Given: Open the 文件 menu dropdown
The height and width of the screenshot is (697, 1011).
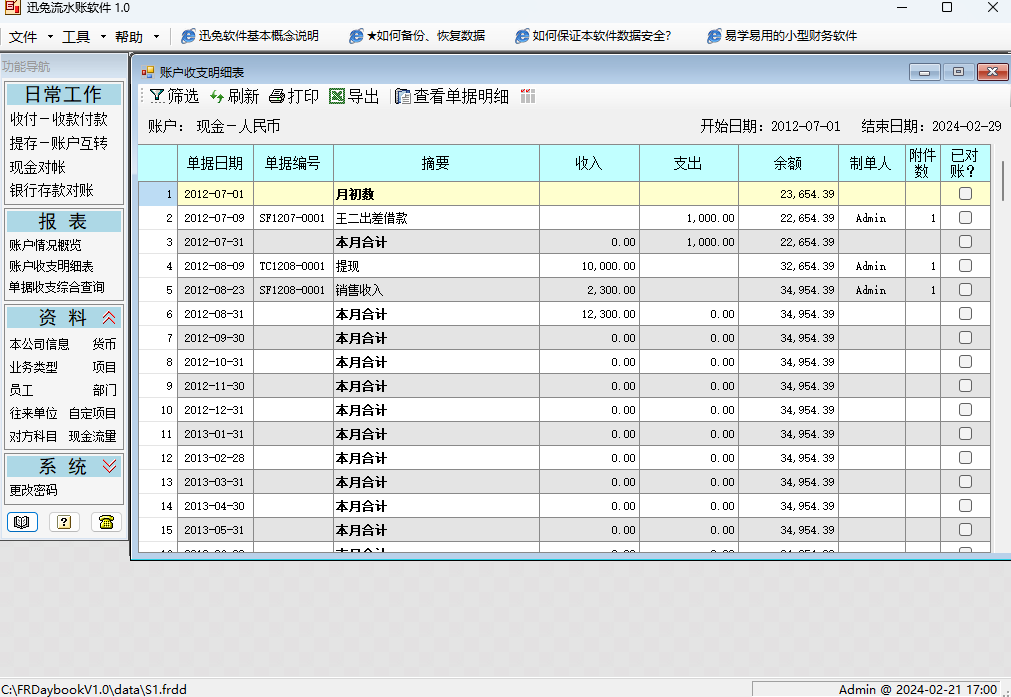Looking at the screenshot, I should 30,37.
